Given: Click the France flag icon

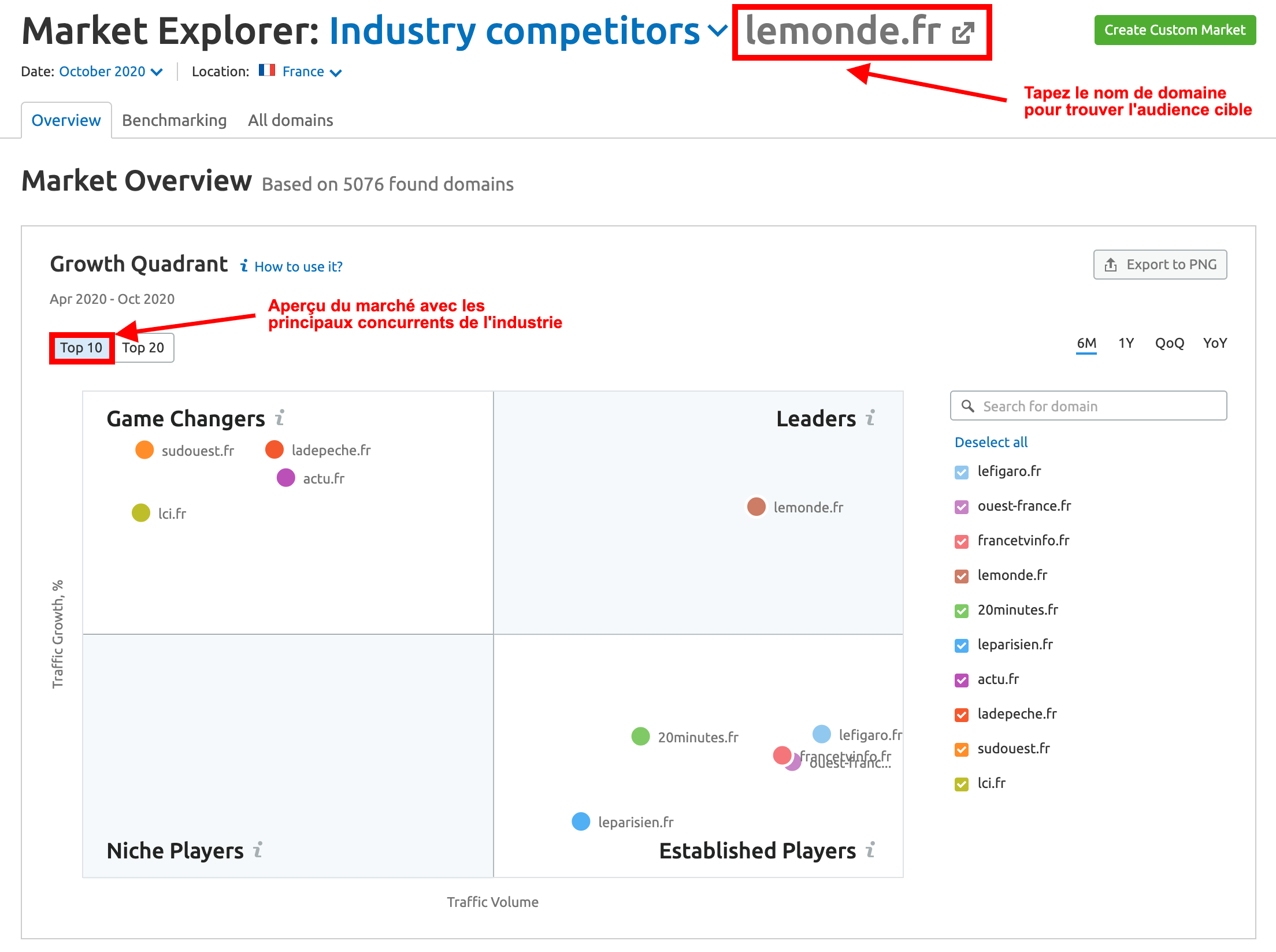Looking at the screenshot, I should pos(266,70).
